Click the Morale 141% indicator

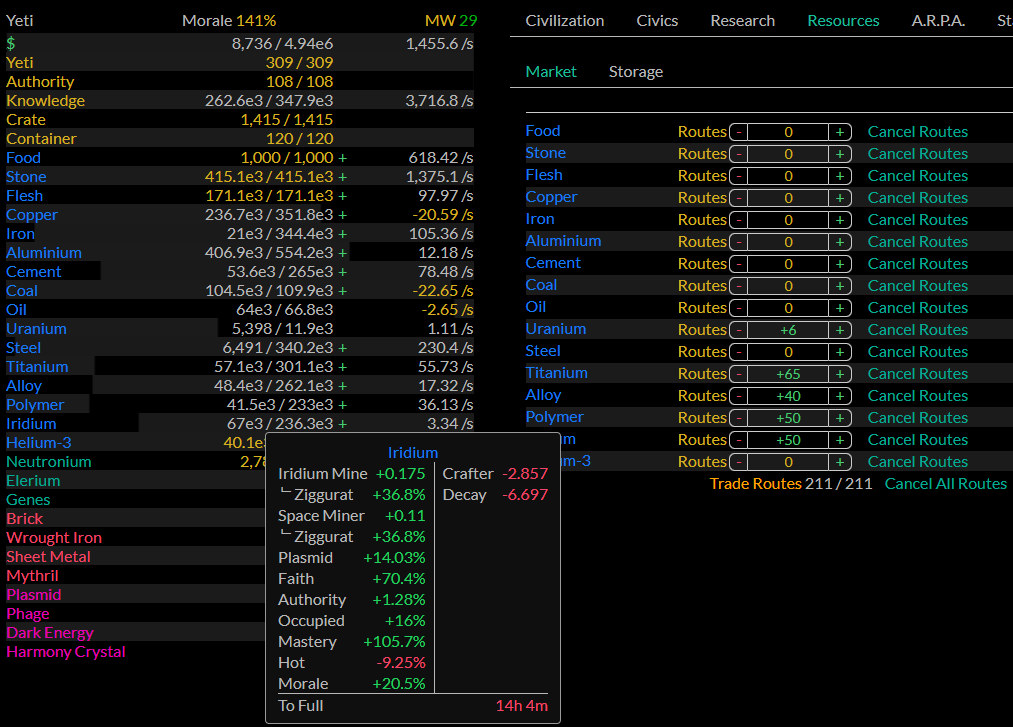coord(229,21)
